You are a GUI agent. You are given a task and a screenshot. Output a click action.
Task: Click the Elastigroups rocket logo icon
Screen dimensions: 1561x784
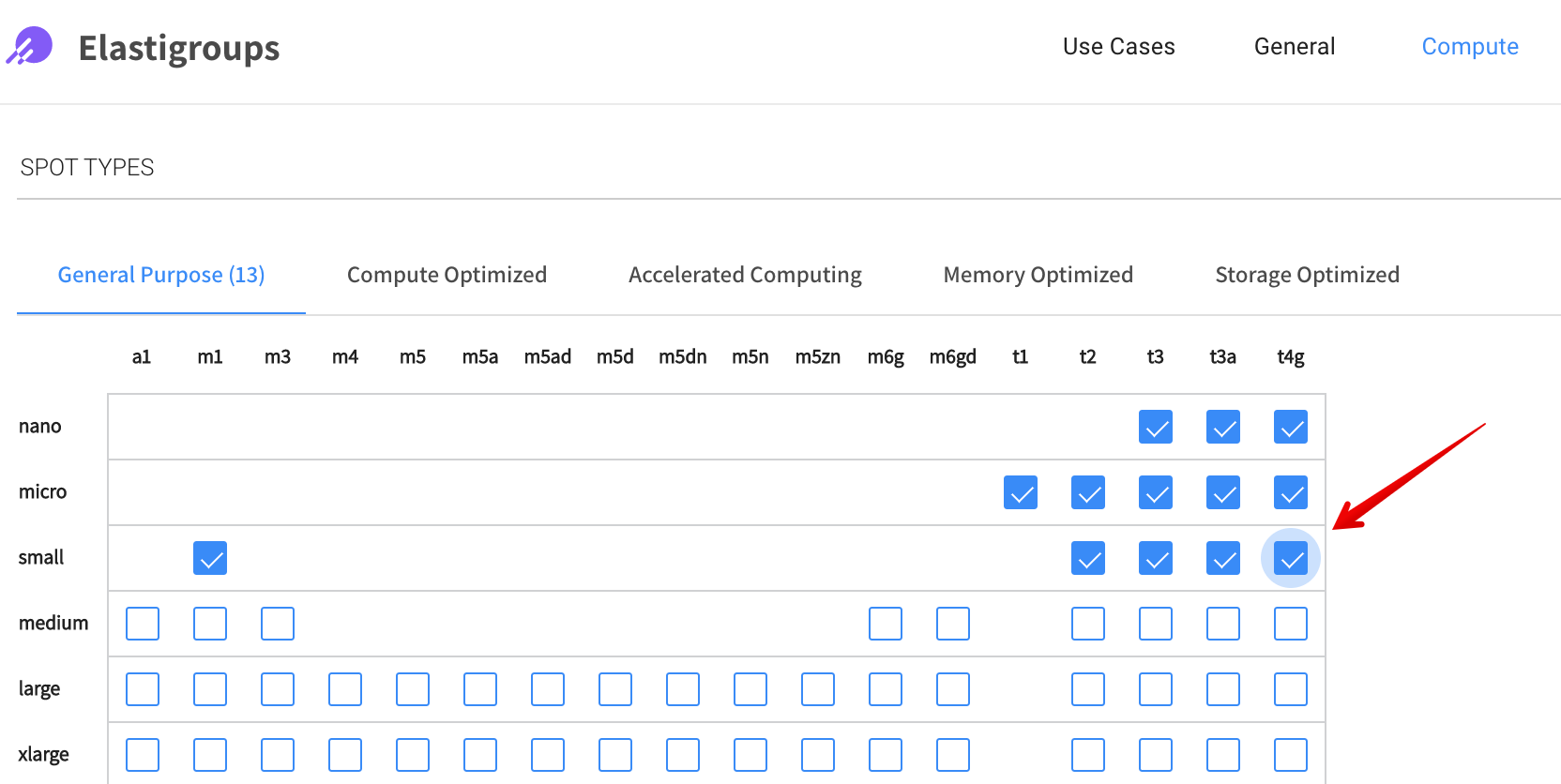(x=30, y=46)
